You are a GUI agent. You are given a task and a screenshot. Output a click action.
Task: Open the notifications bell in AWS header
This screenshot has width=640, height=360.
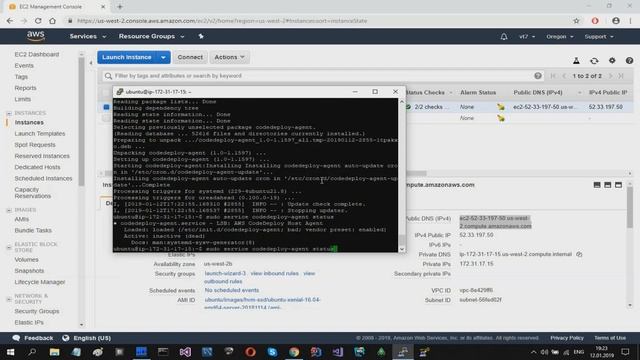click(504, 37)
